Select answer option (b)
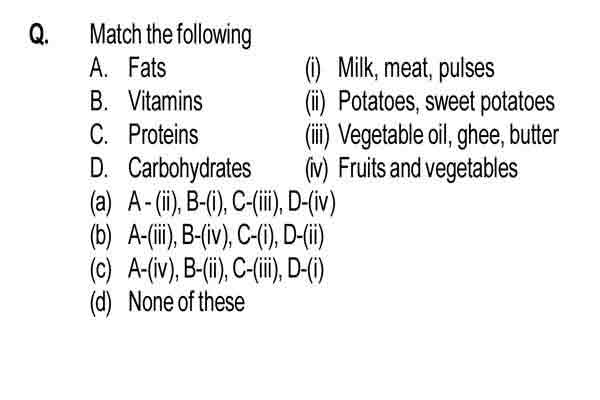This screenshot has height=400, width=600. pos(207,235)
